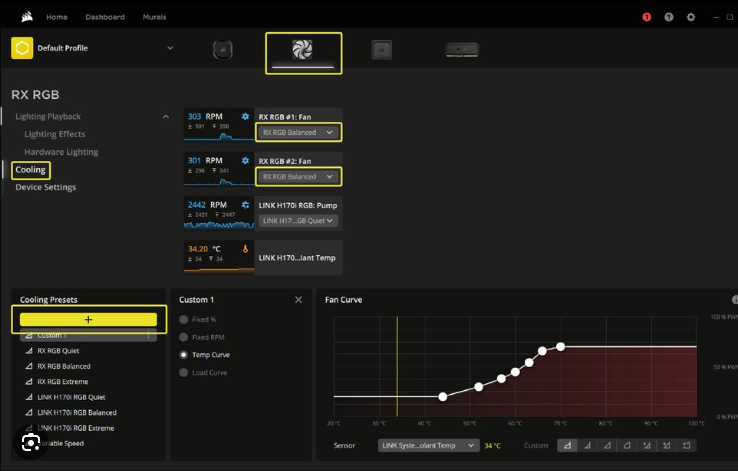Apply the concave quiet curve shape icon
Image resolution: width=738 pixels, height=471 pixels.
(587, 445)
